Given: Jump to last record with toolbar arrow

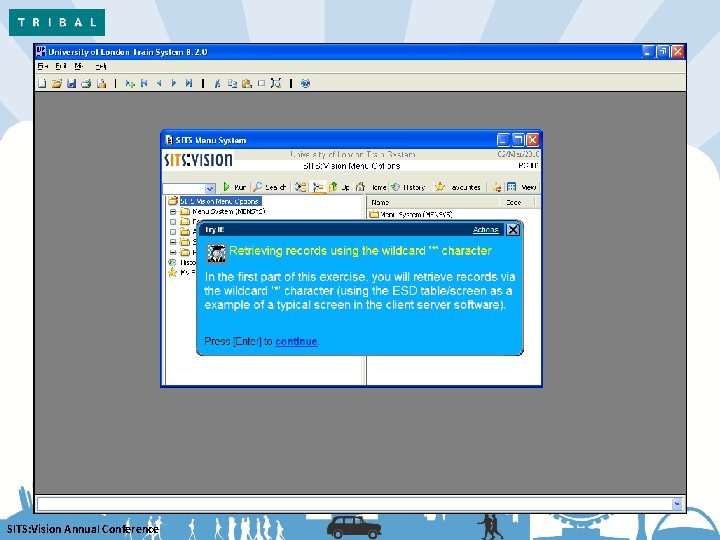Looking at the screenshot, I should 189,83.
